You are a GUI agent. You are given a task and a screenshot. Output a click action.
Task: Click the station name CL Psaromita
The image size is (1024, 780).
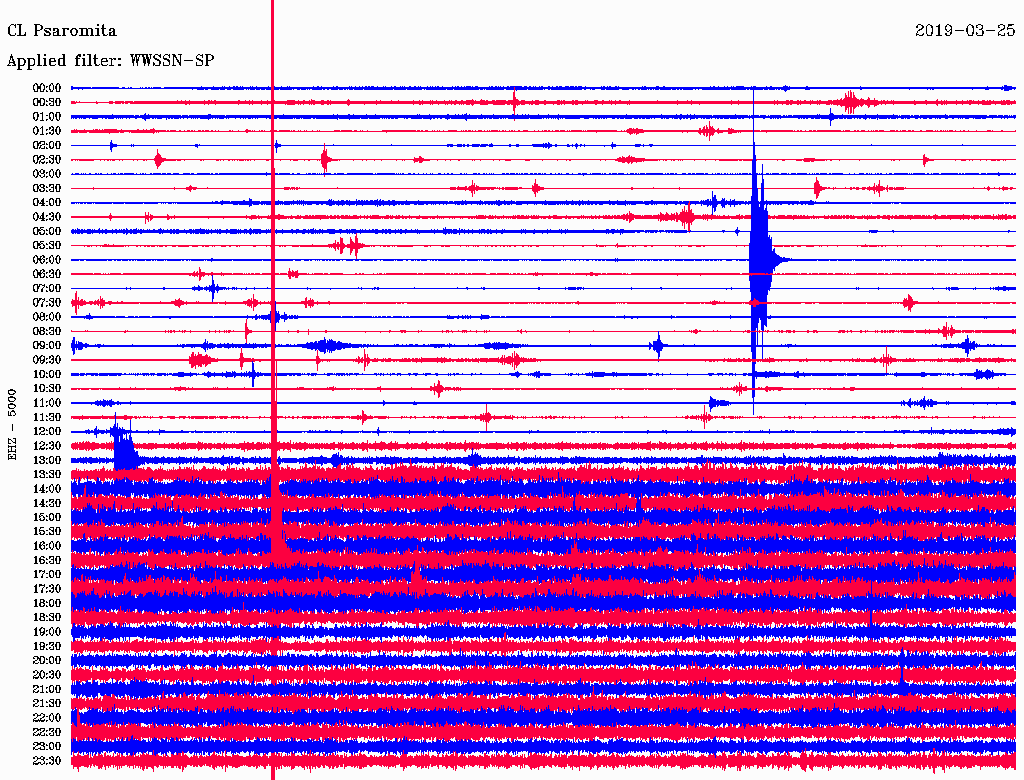[61, 31]
